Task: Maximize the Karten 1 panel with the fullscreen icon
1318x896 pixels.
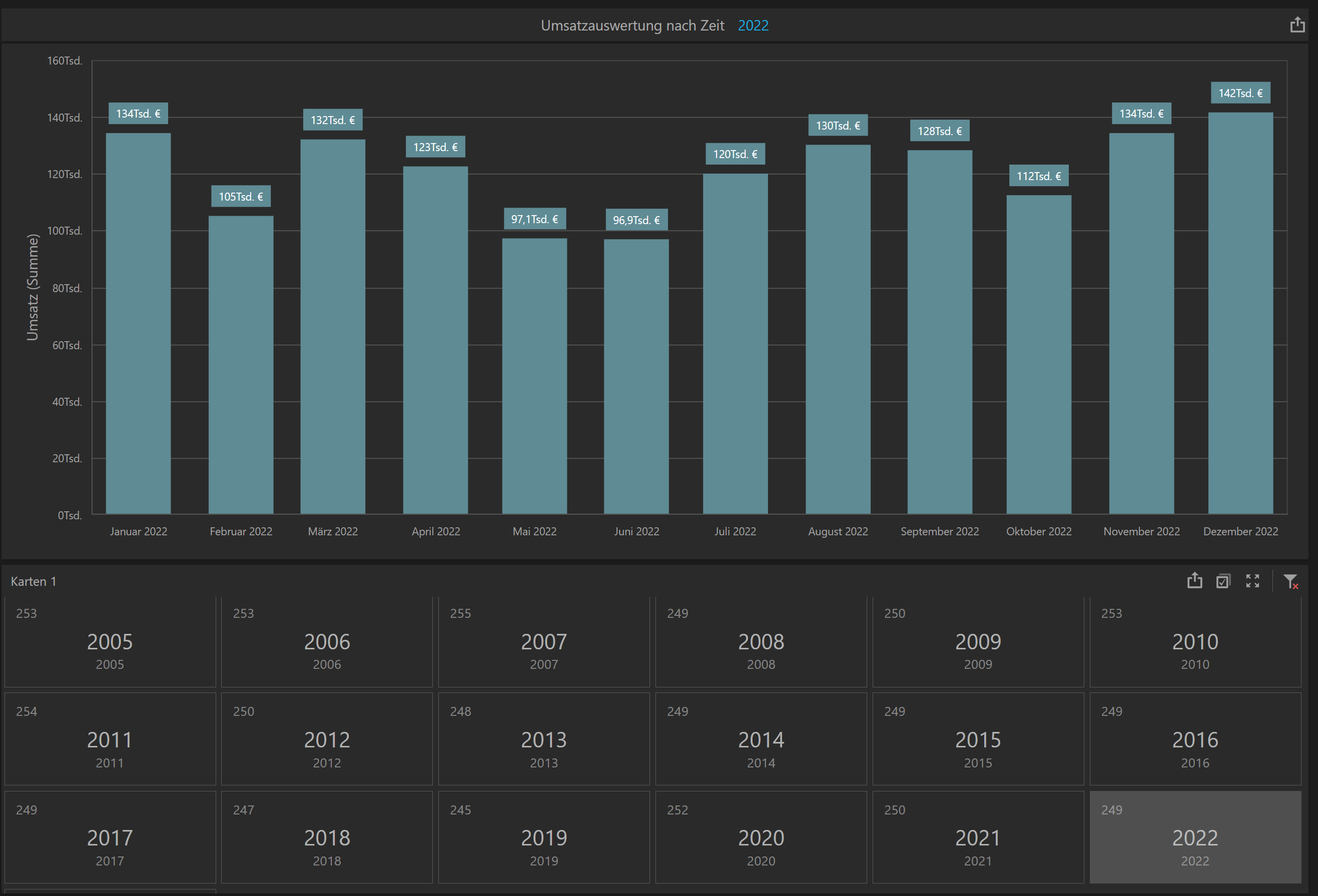Action: (1252, 581)
